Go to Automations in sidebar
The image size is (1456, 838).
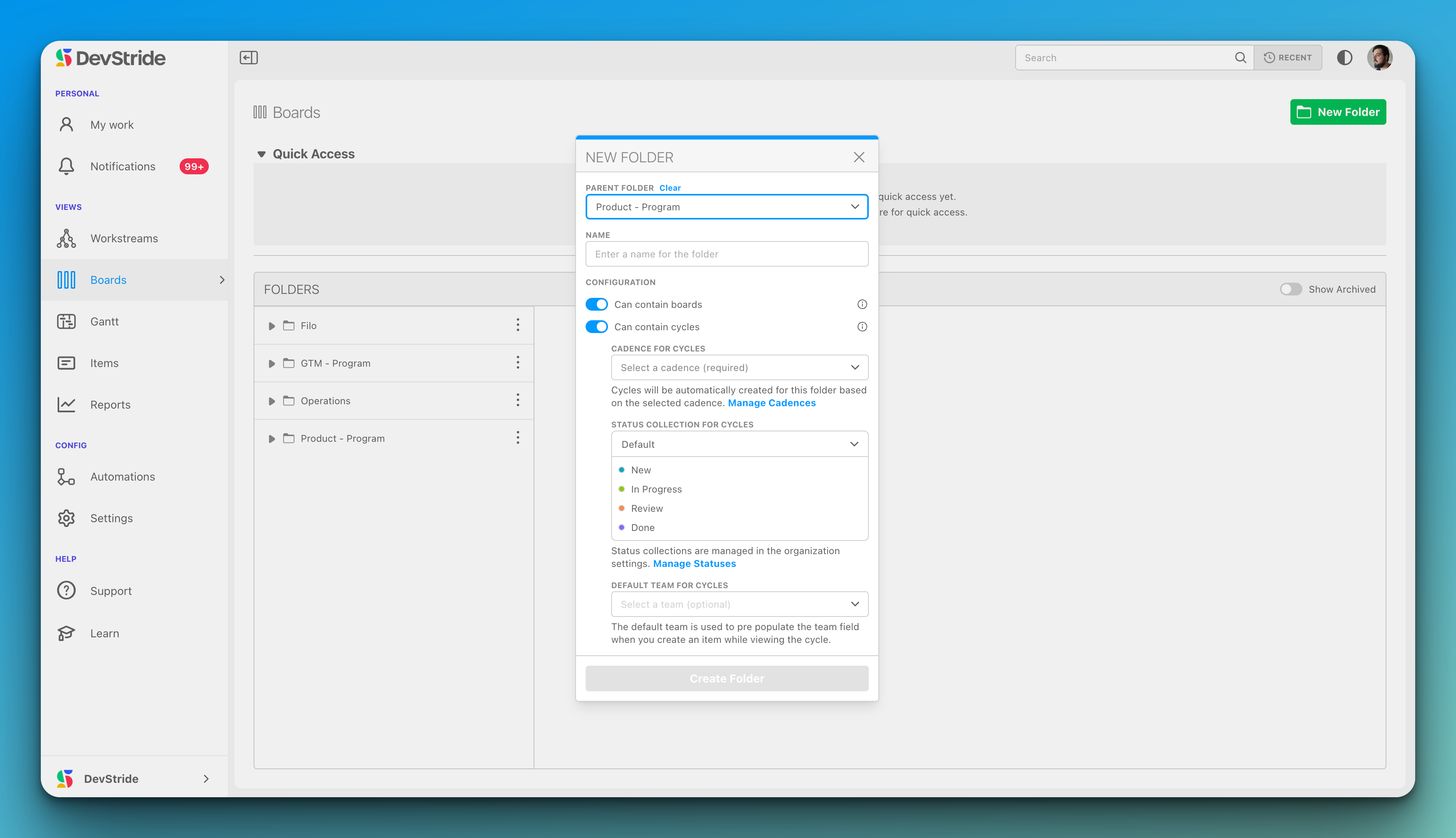point(122,477)
